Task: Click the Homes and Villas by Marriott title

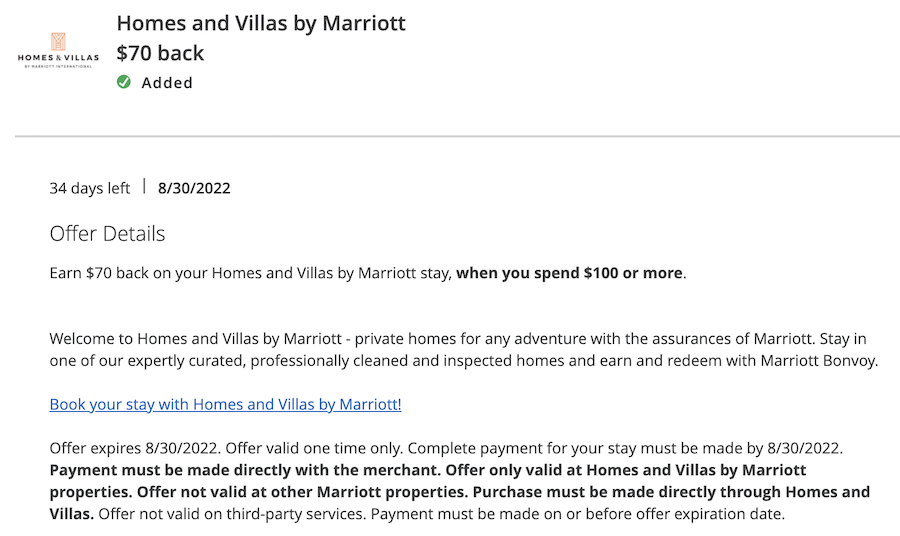Action: click(x=261, y=24)
